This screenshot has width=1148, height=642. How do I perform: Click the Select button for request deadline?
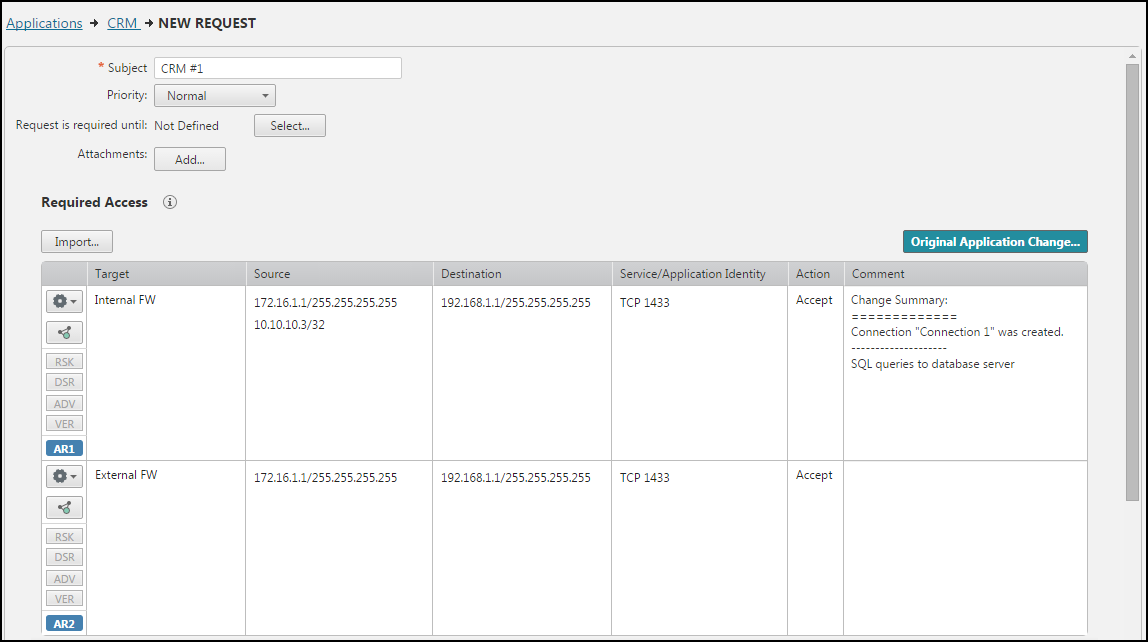289,125
